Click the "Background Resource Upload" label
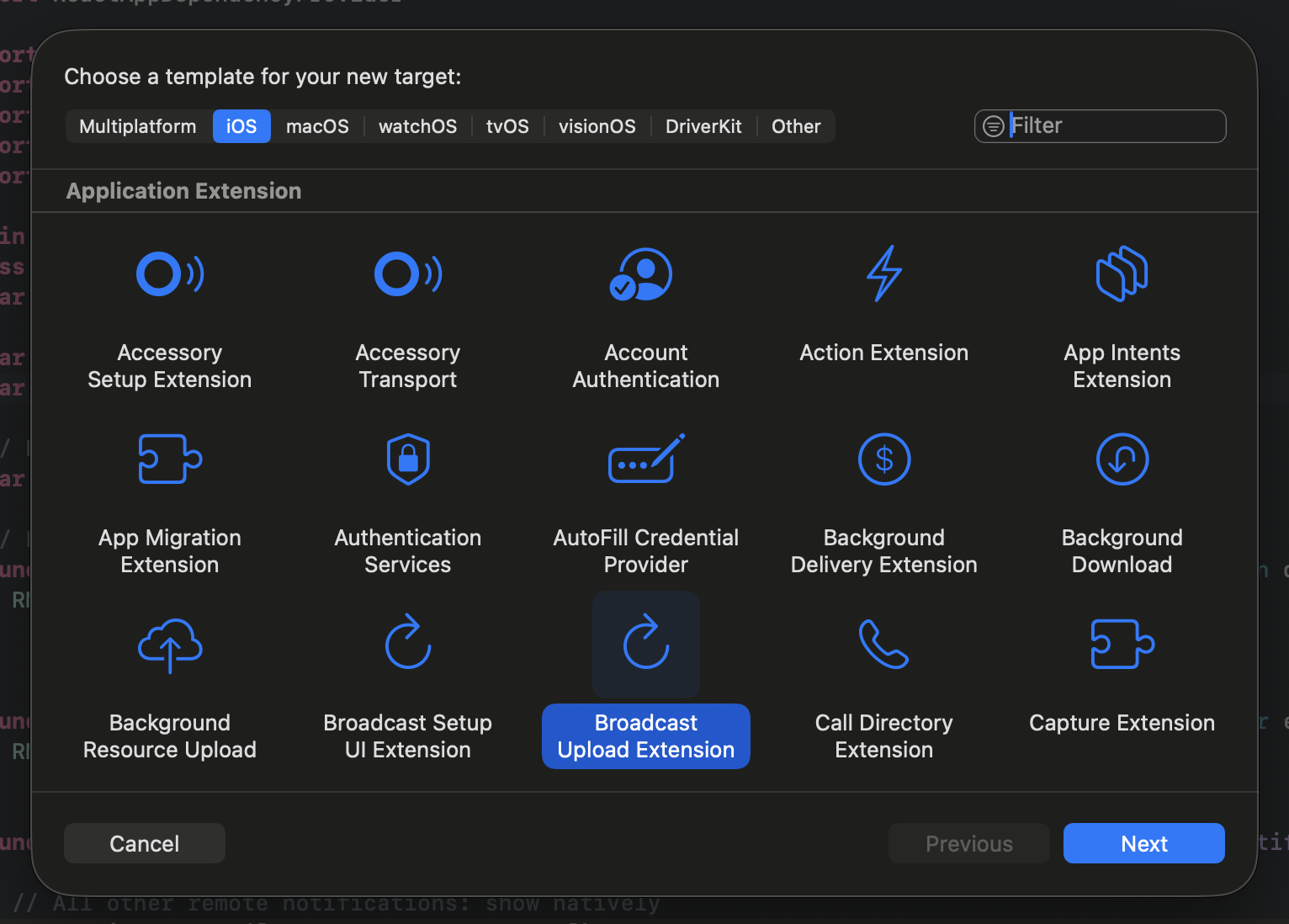This screenshot has height=924, width=1289. (x=170, y=736)
